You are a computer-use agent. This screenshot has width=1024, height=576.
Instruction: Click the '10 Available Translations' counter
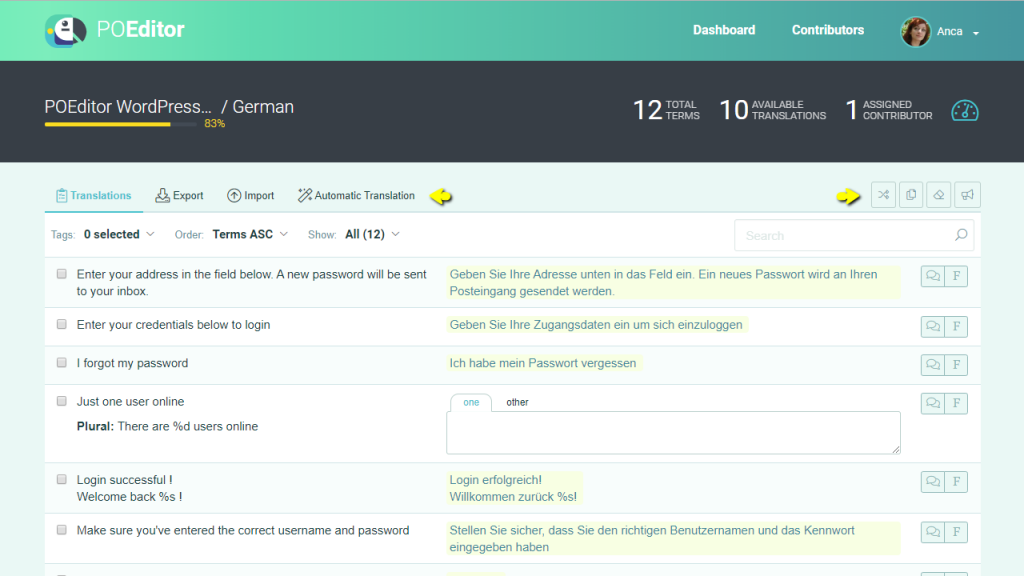click(x=773, y=110)
